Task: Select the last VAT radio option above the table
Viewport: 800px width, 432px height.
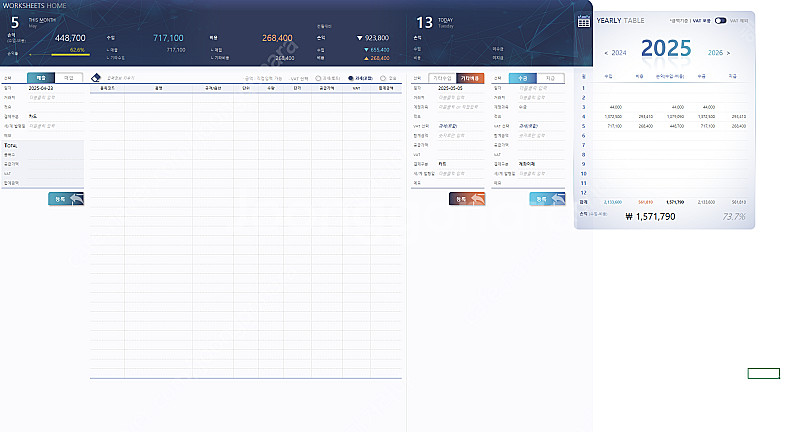Action: (x=383, y=78)
